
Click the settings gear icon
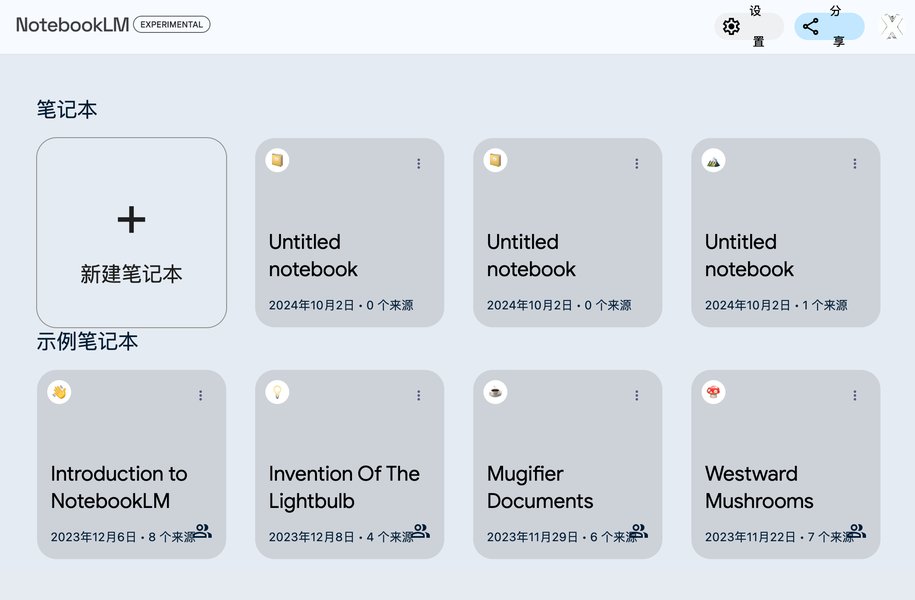click(x=731, y=26)
